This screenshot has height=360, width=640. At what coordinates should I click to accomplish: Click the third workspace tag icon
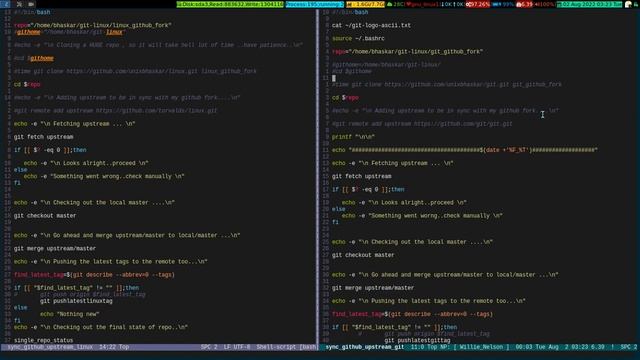coord(31,4)
